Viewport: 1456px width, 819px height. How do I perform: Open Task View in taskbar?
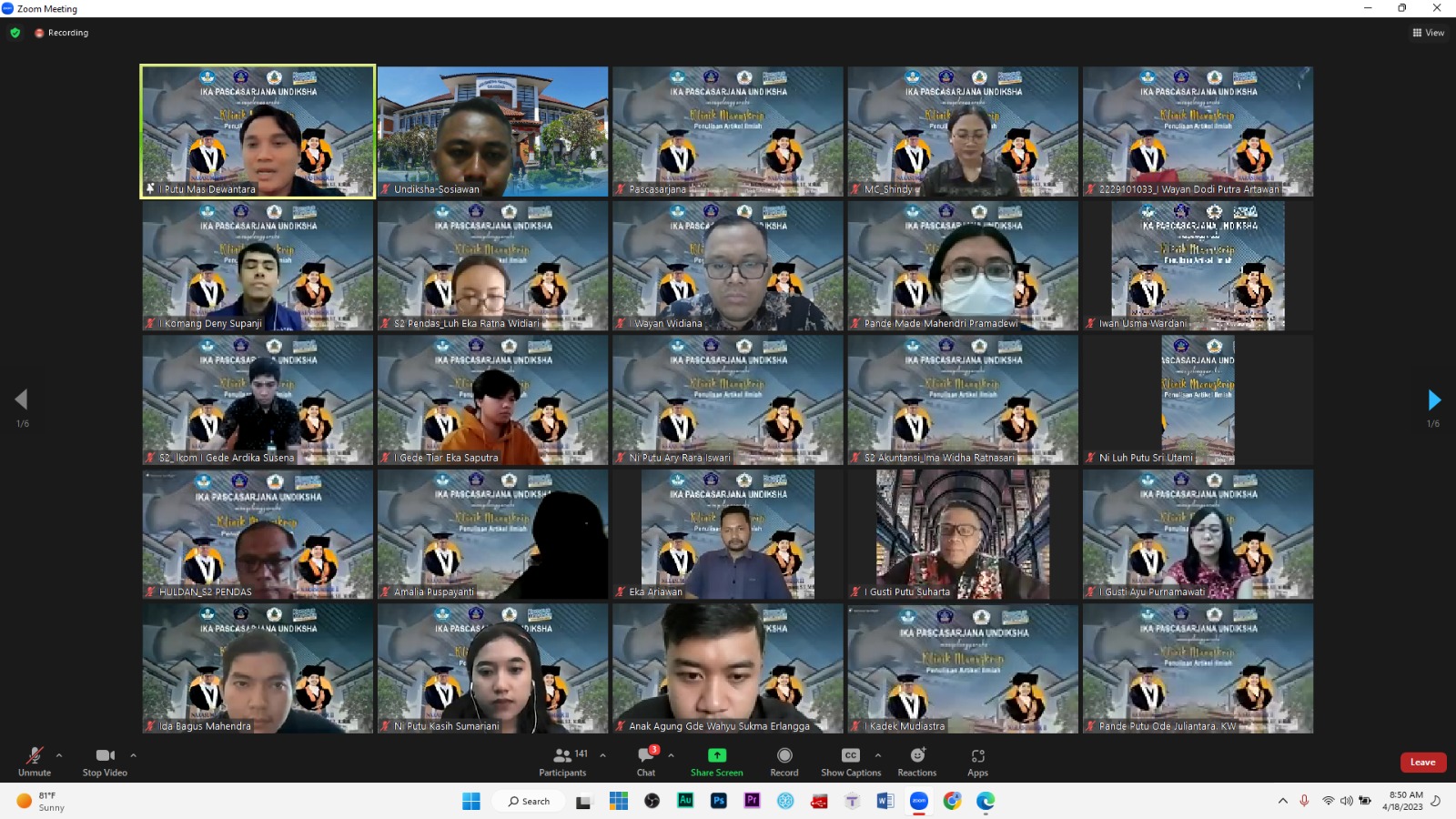[x=583, y=801]
